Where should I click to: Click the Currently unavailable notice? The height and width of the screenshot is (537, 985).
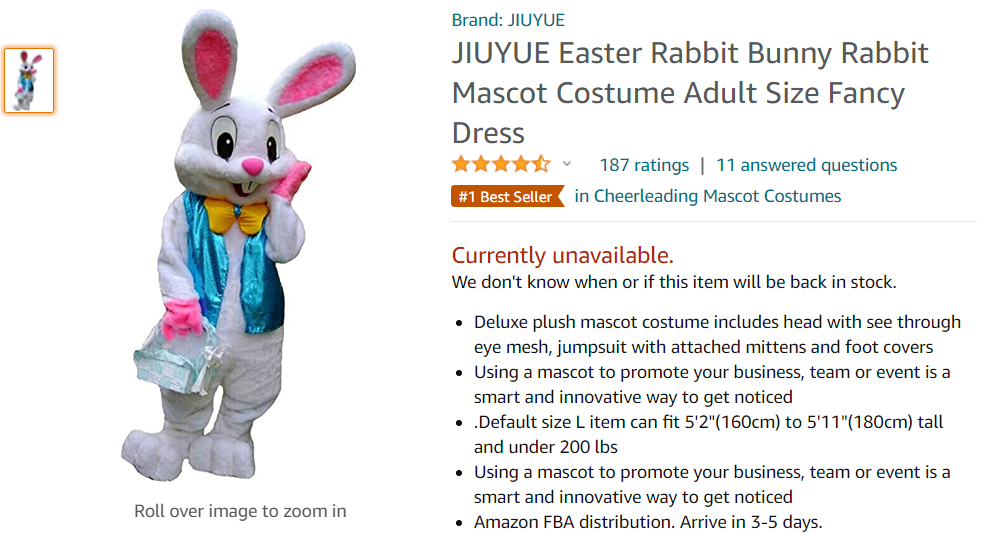pyautogui.click(x=562, y=255)
